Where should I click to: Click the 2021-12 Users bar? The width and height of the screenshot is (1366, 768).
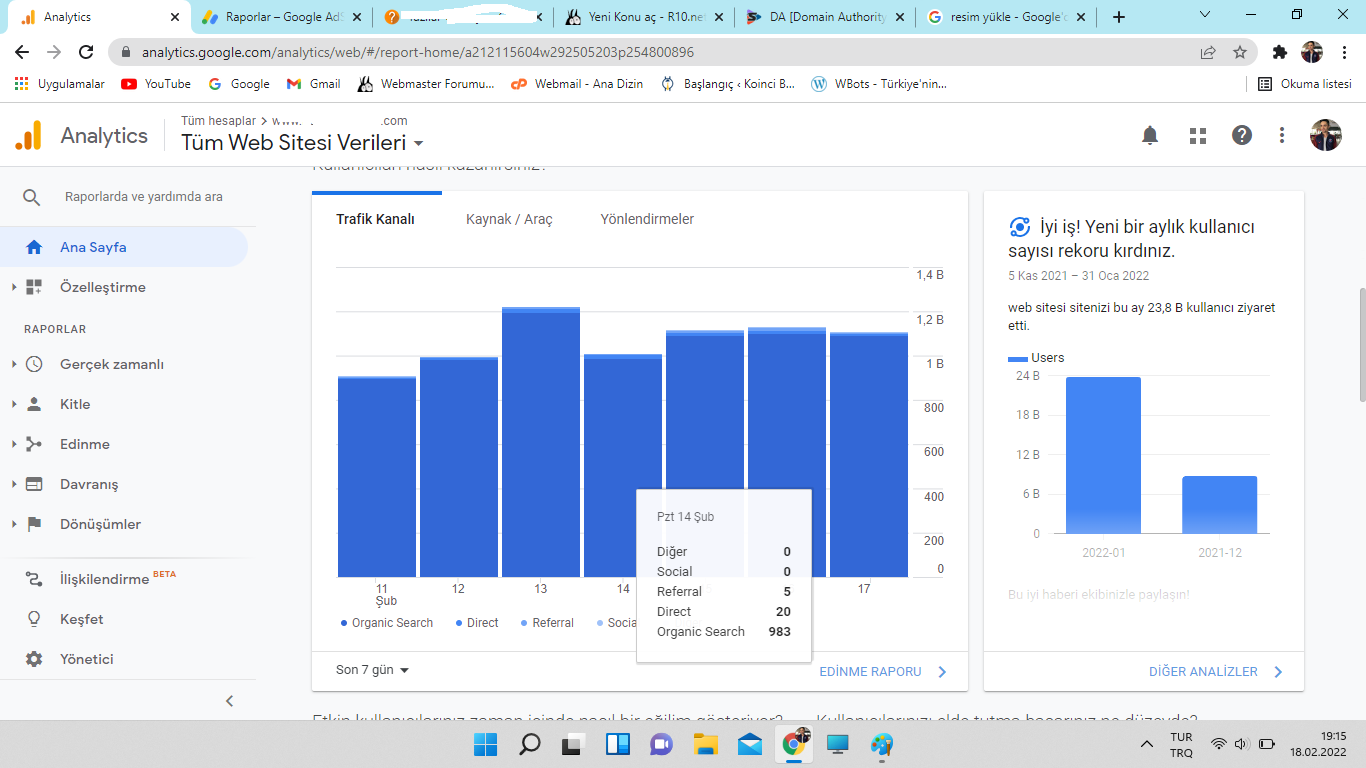(1219, 505)
